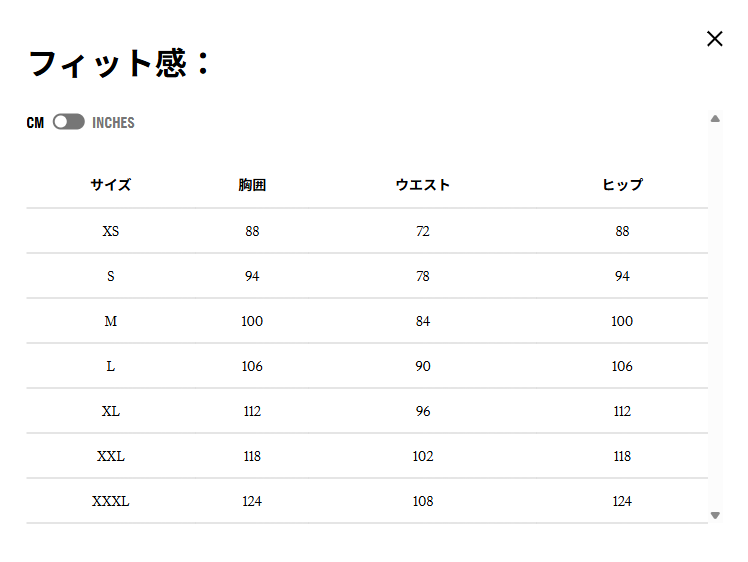This screenshot has height=562, width=748.
Task: Select the XXXL size row label
Action: (x=110, y=501)
